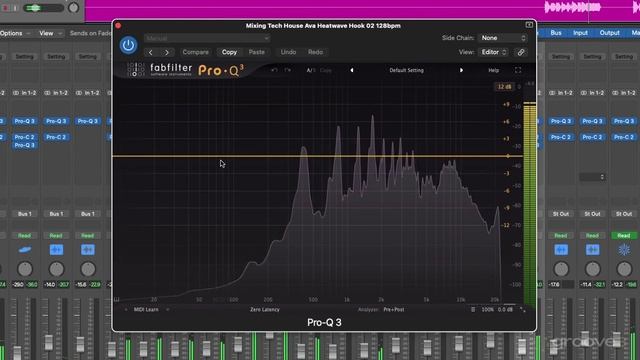Switch to the Bus filter tab
This screenshot has height=360, width=640.
[556, 33]
